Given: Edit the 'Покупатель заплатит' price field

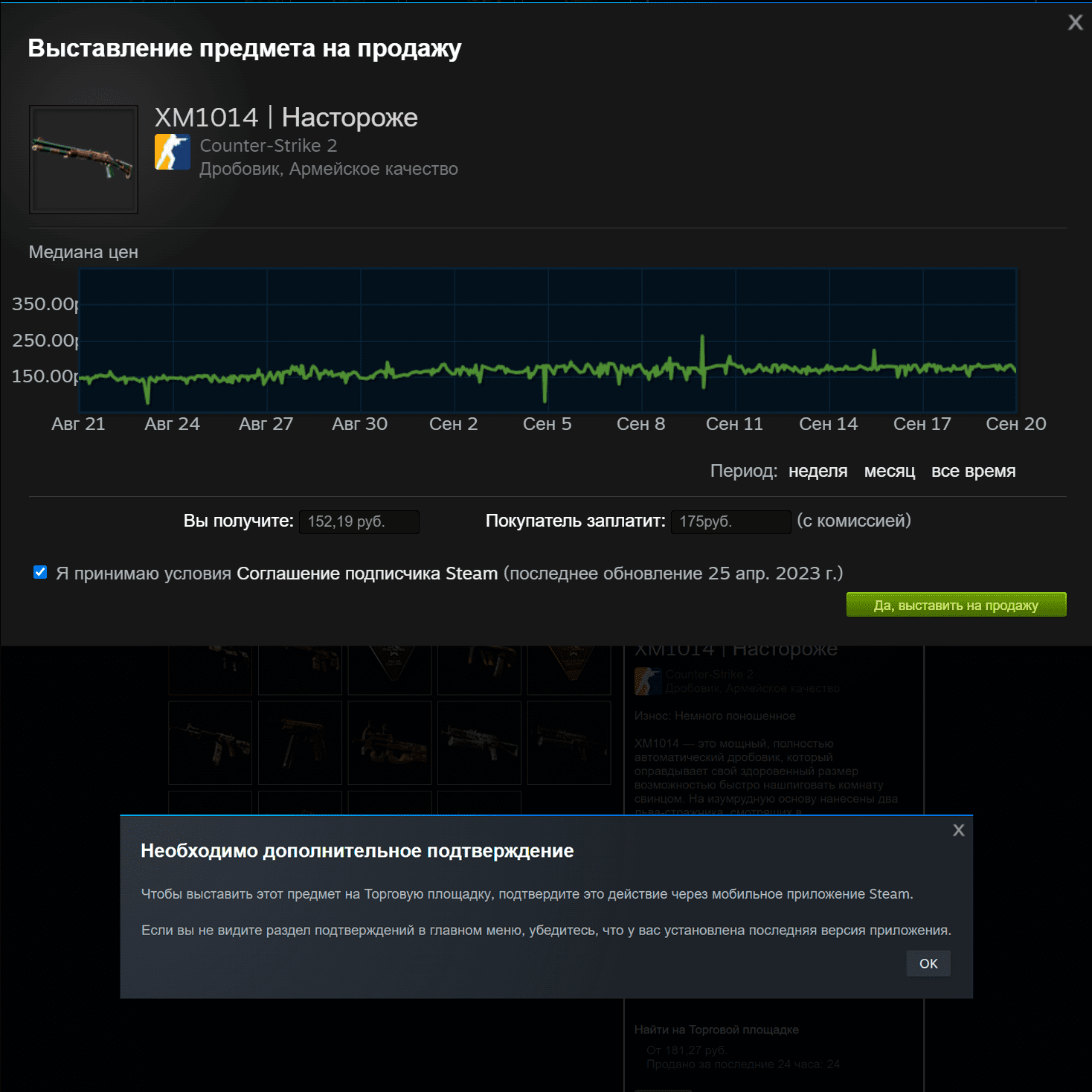Looking at the screenshot, I should click(730, 521).
